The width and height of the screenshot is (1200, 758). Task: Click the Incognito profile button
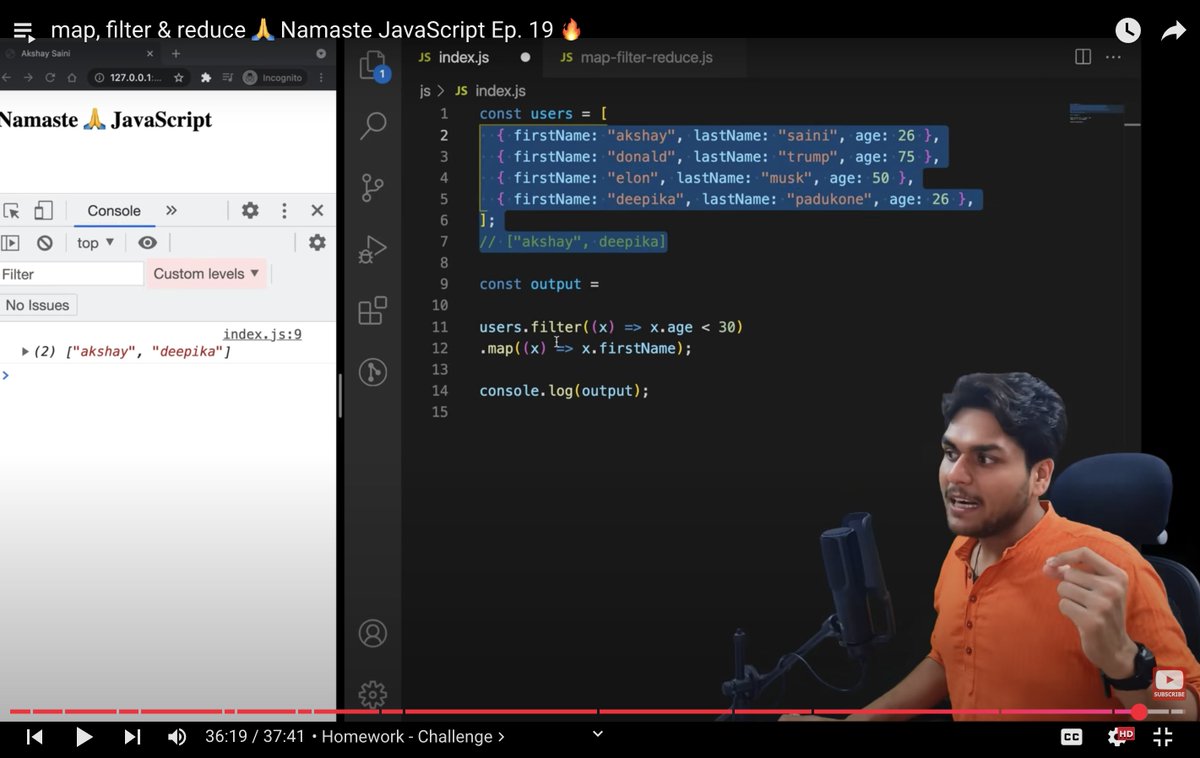coord(272,77)
